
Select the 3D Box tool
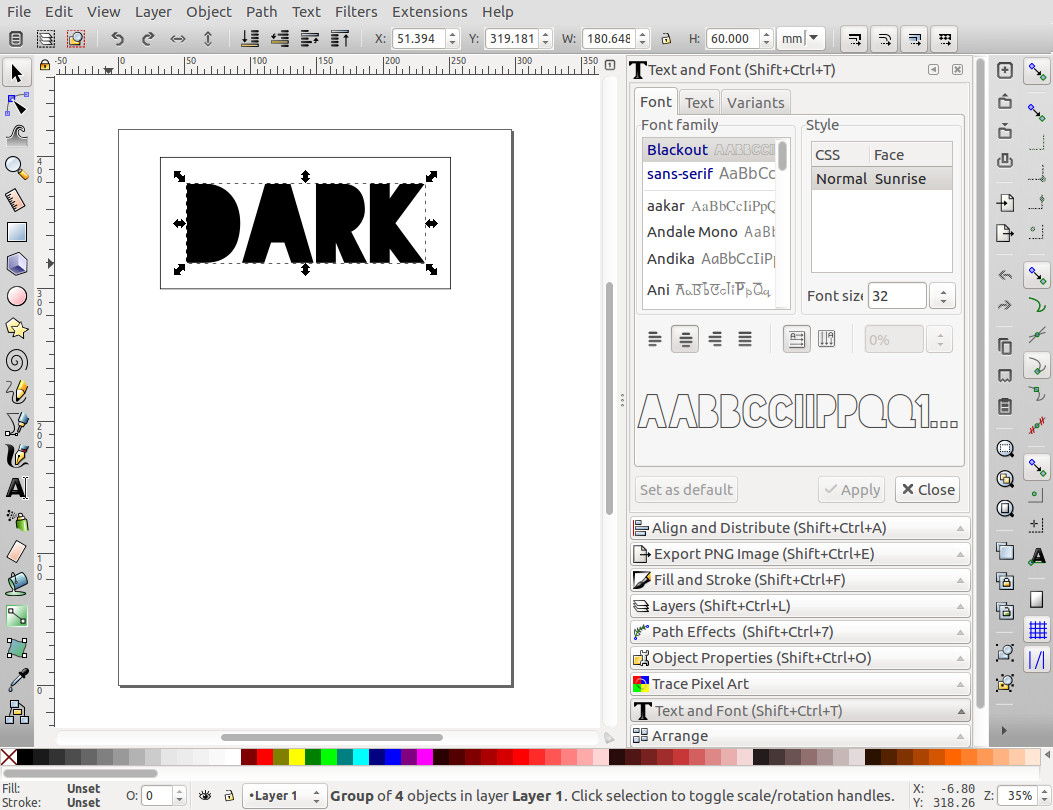[17, 263]
